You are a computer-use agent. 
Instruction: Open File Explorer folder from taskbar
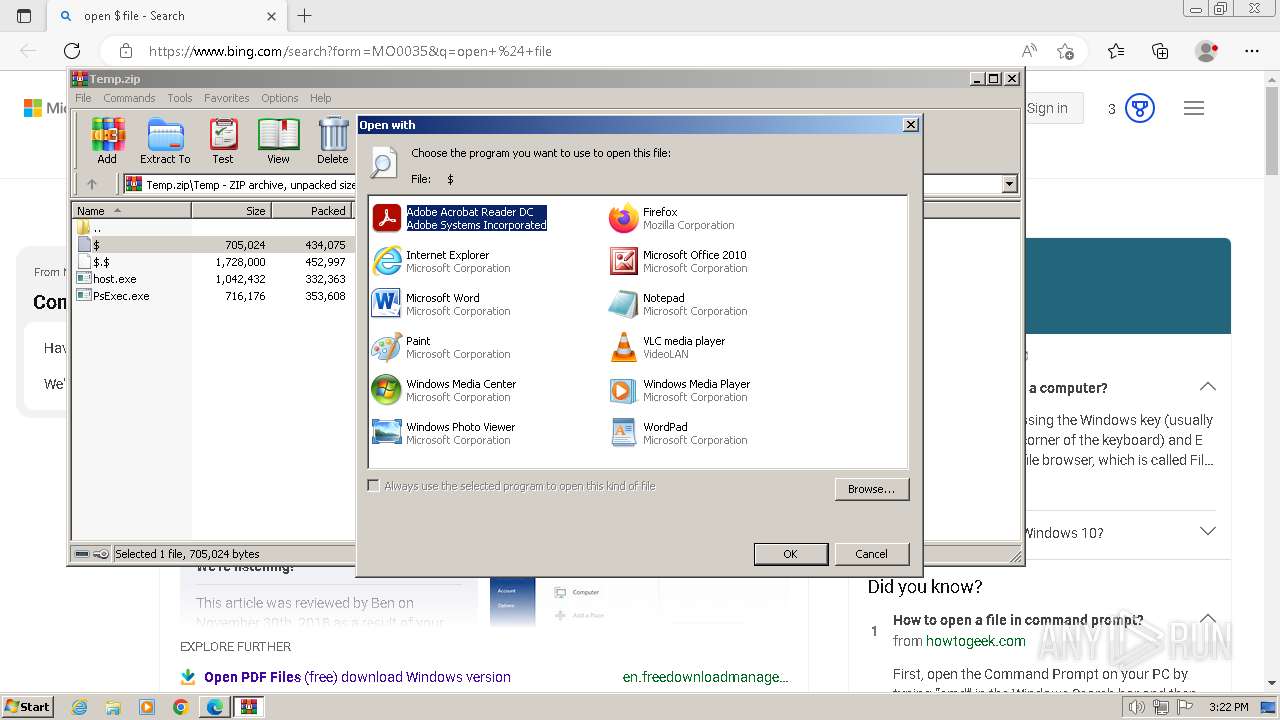113,707
